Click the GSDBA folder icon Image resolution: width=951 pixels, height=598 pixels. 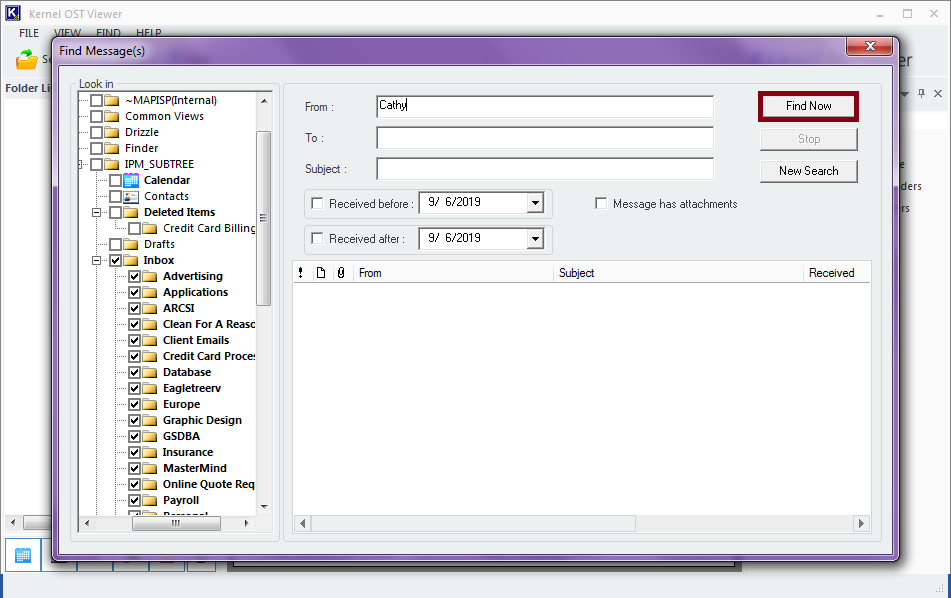click(x=150, y=437)
